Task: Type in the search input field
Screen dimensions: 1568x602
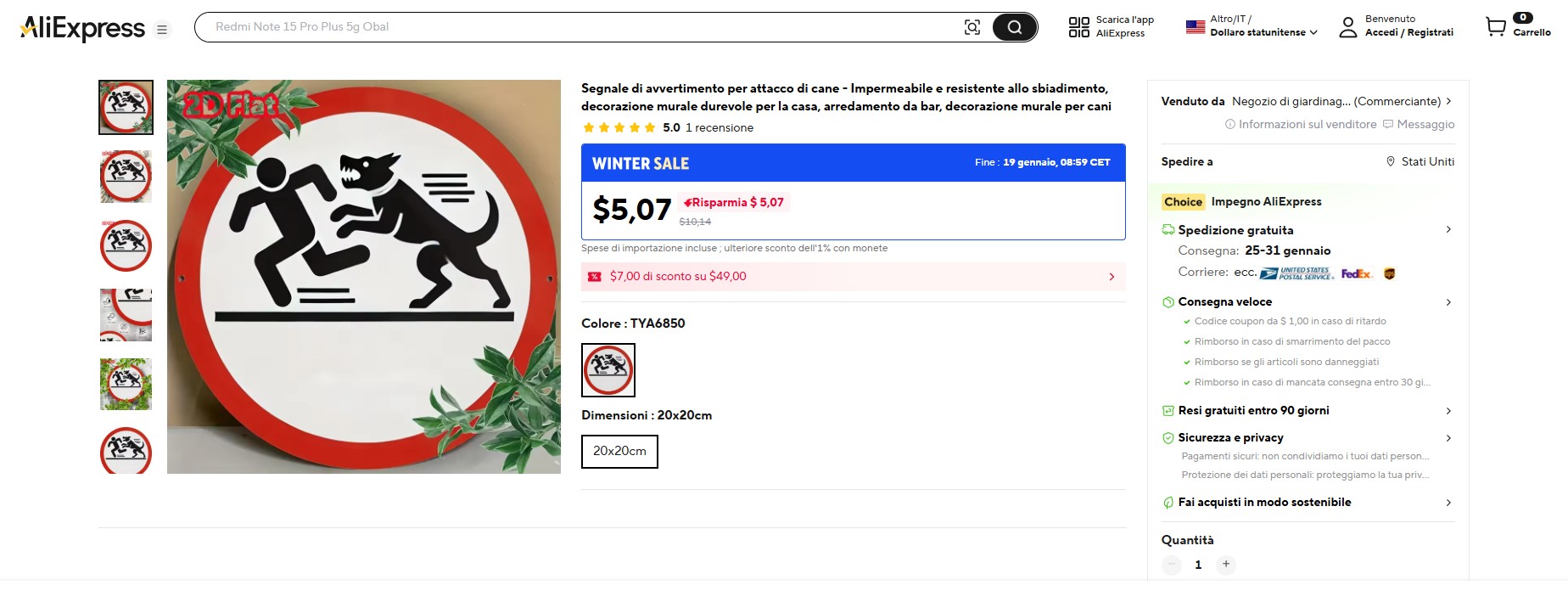Action: click(577, 27)
